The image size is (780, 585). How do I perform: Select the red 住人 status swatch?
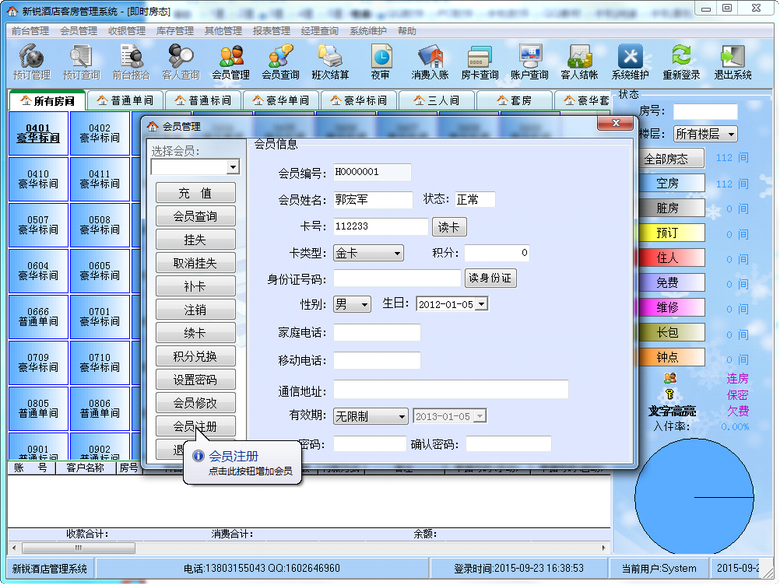[x=667, y=258]
